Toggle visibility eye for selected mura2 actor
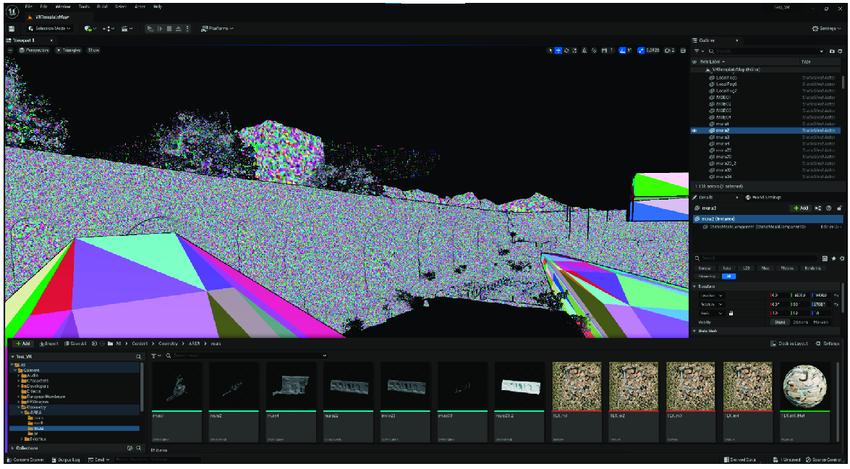850x469 pixels. (x=694, y=130)
